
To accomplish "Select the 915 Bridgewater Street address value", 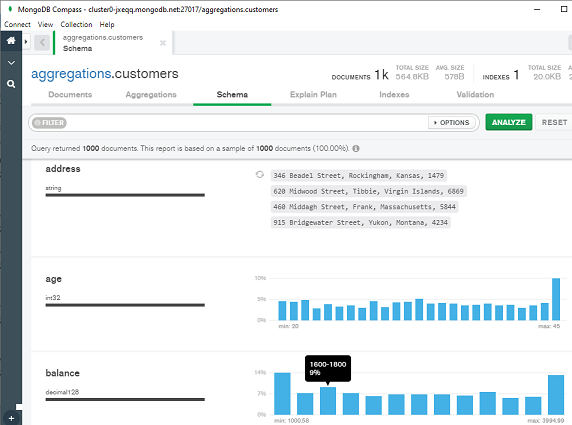I will 360,223.
